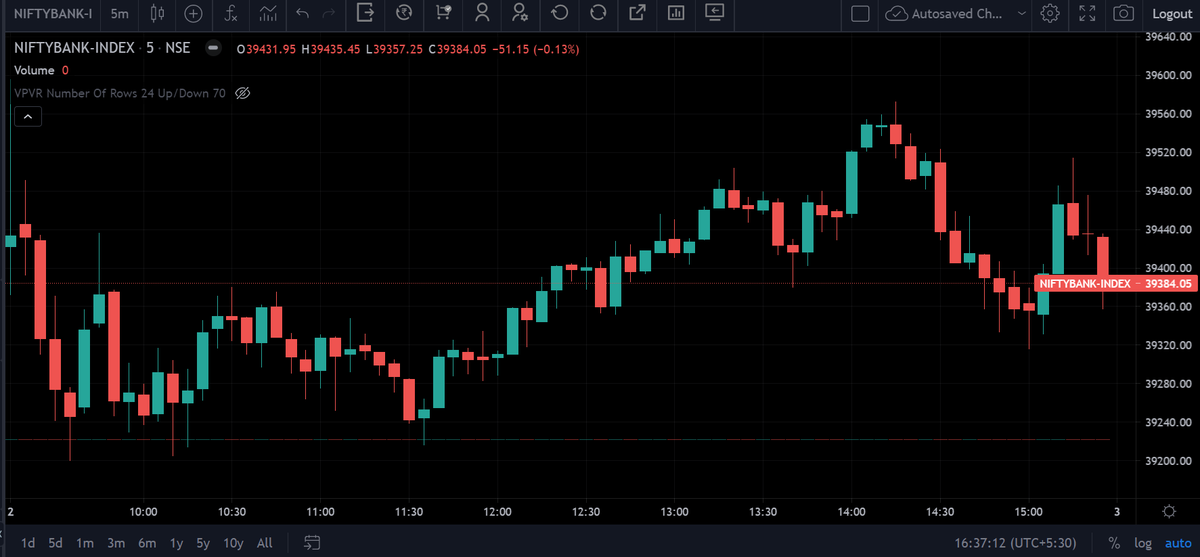Change the 5m chart interval

pos(119,14)
